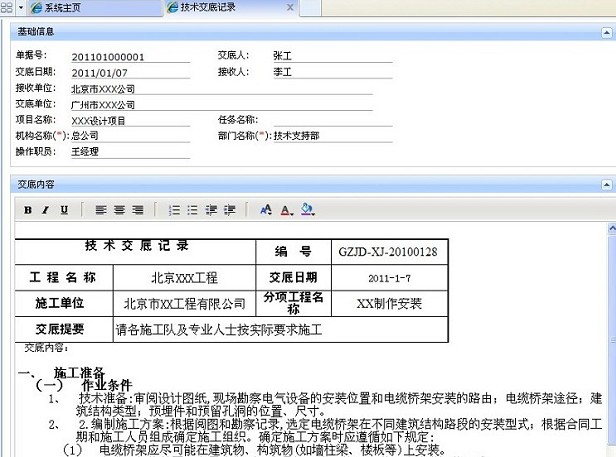
Task: Toggle underline formatting in editor toolbar
Action: 64,210
